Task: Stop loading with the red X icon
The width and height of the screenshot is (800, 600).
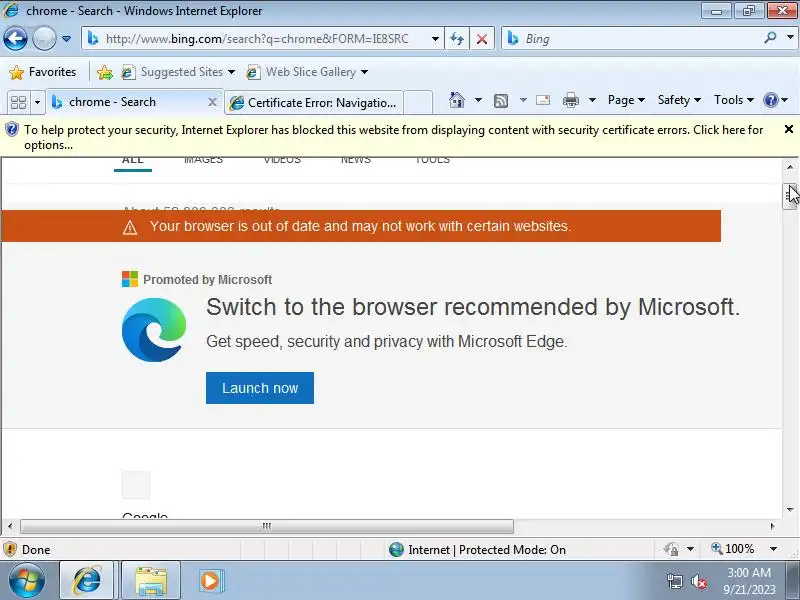Action: 481,39
